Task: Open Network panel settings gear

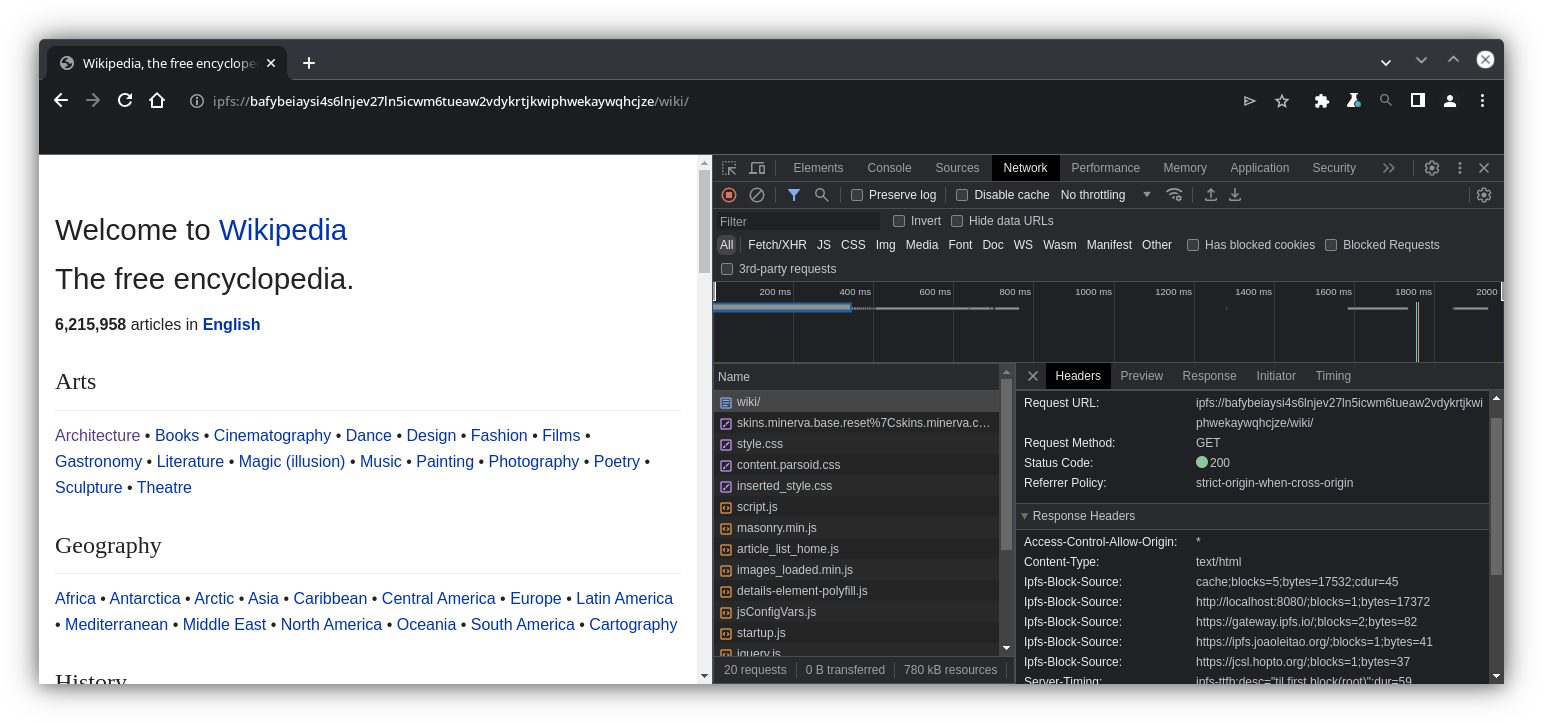Action: click(1484, 195)
